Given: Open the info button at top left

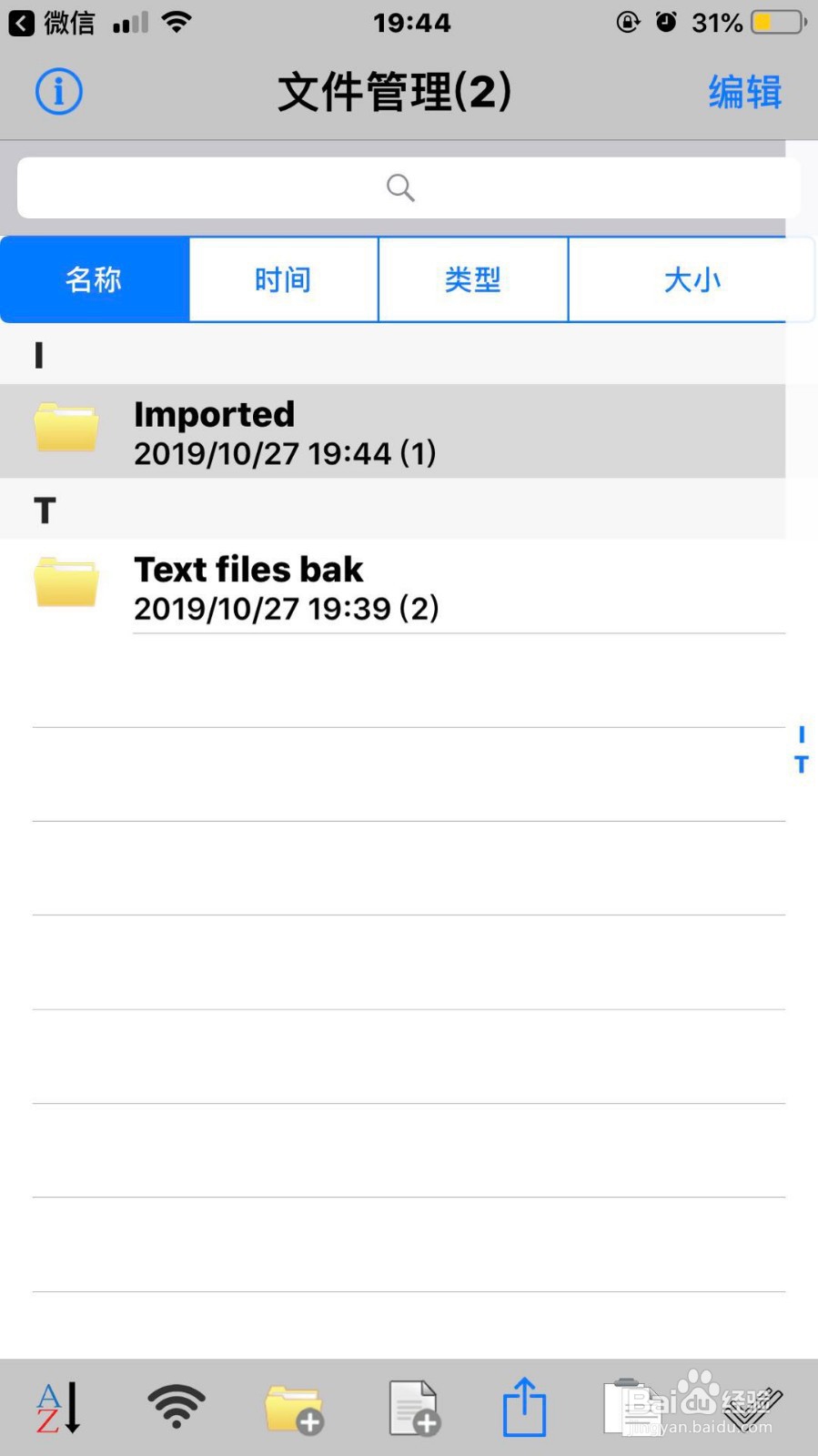Looking at the screenshot, I should point(59,92).
